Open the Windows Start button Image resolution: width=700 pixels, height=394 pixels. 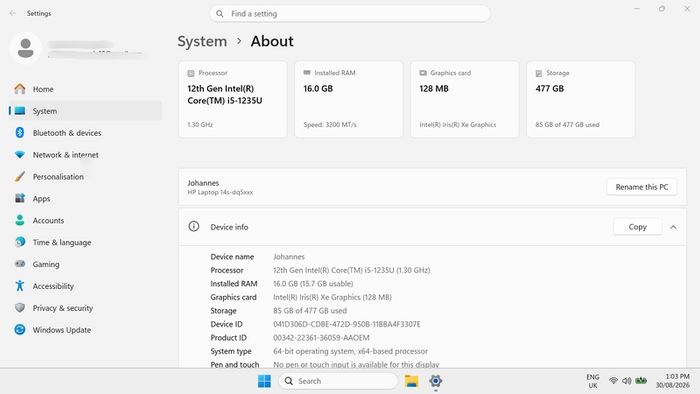tap(264, 381)
